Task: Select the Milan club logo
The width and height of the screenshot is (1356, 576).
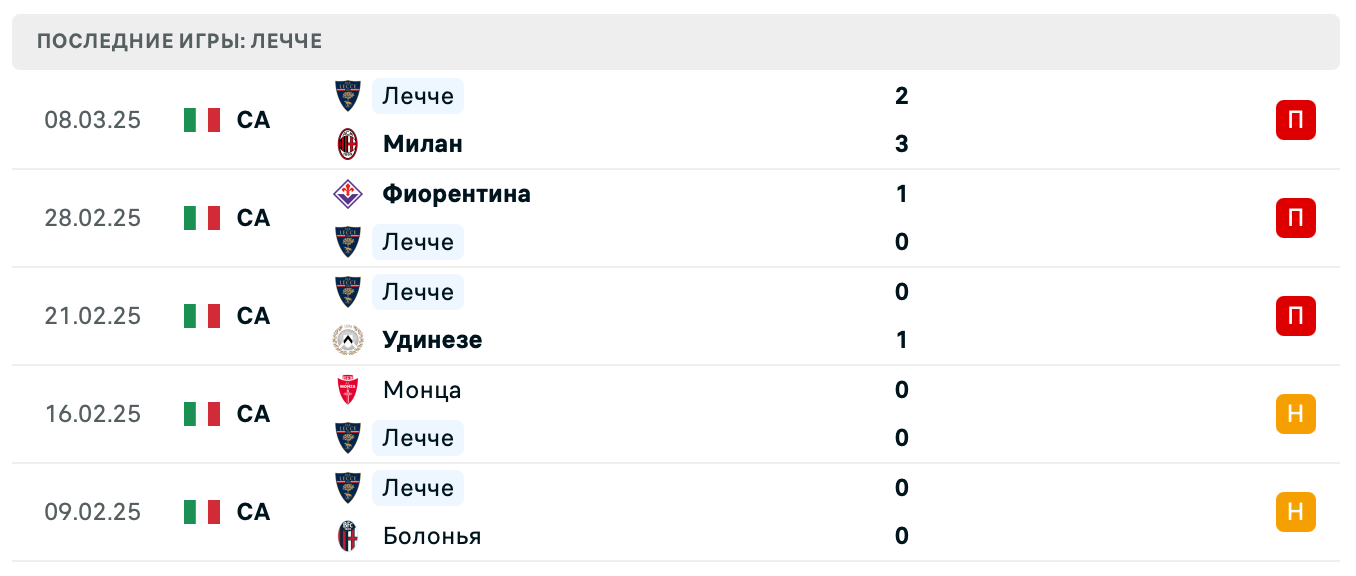Action: [x=348, y=143]
